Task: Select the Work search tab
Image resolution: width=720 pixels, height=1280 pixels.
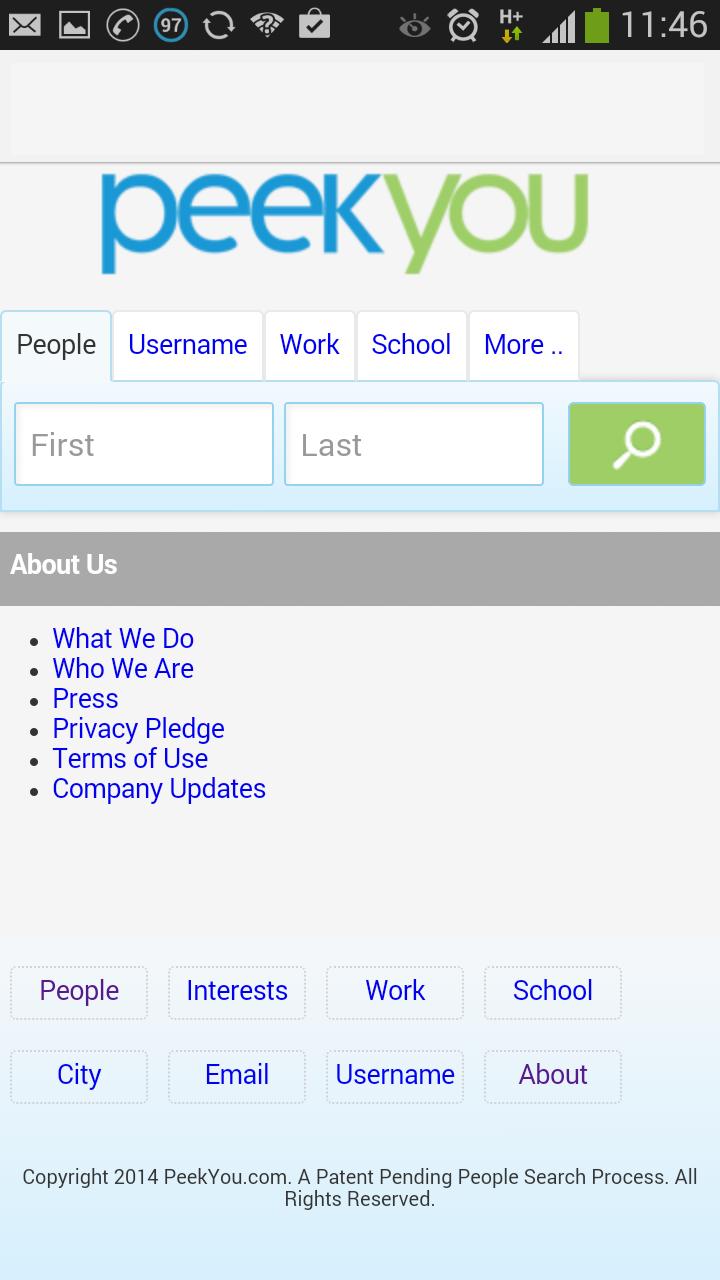Action: (309, 345)
